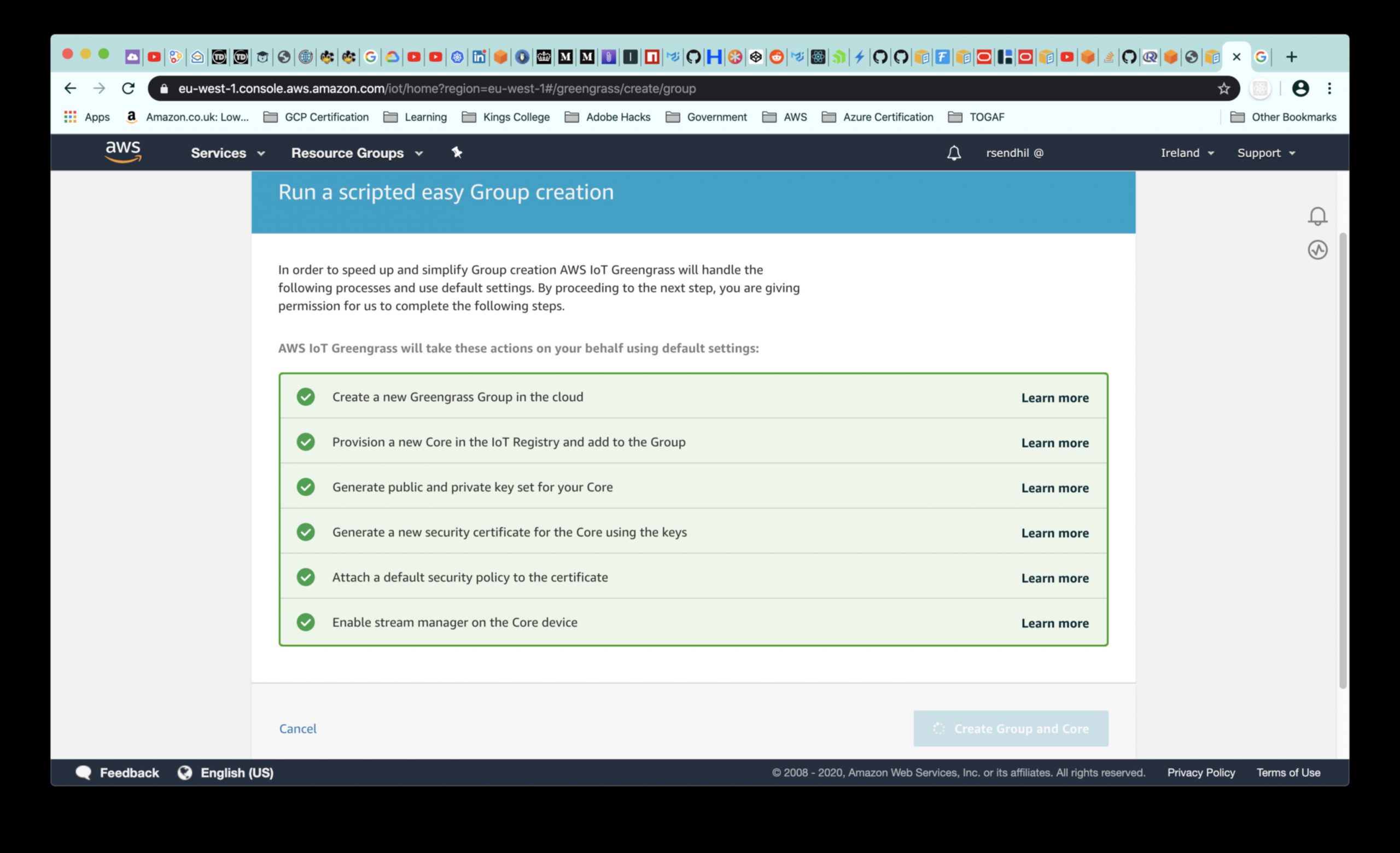Click the Cancel link
The width and height of the screenshot is (1400, 853).
point(297,729)
